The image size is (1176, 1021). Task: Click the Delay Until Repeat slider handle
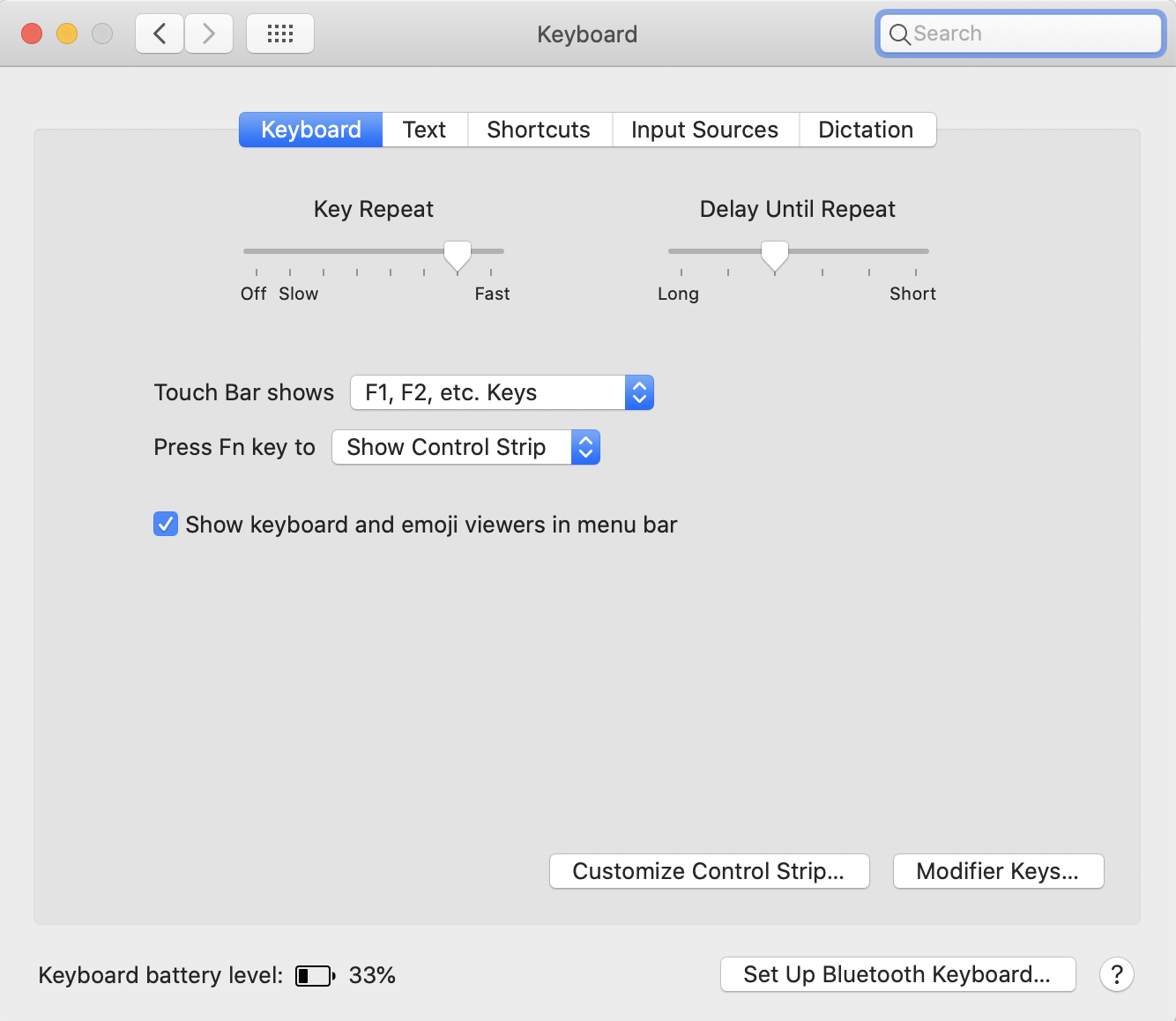tap(774, 256)
